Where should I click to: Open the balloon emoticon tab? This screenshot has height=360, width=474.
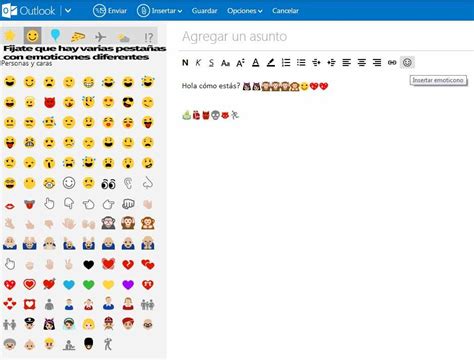click(55, 36)
